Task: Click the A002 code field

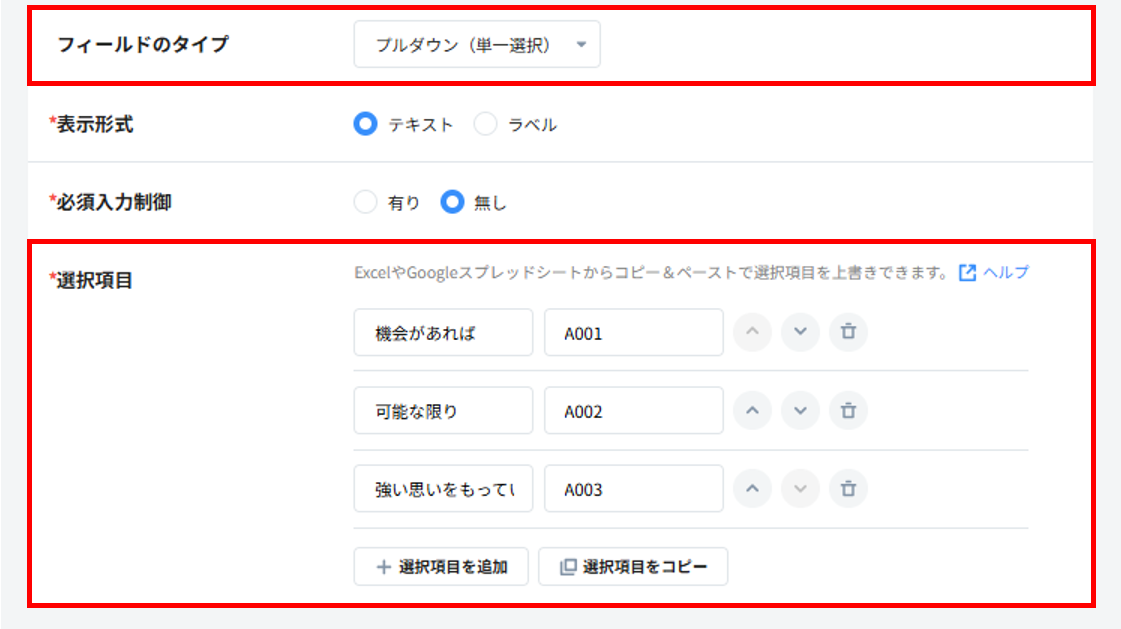Action: coord(633,411)
